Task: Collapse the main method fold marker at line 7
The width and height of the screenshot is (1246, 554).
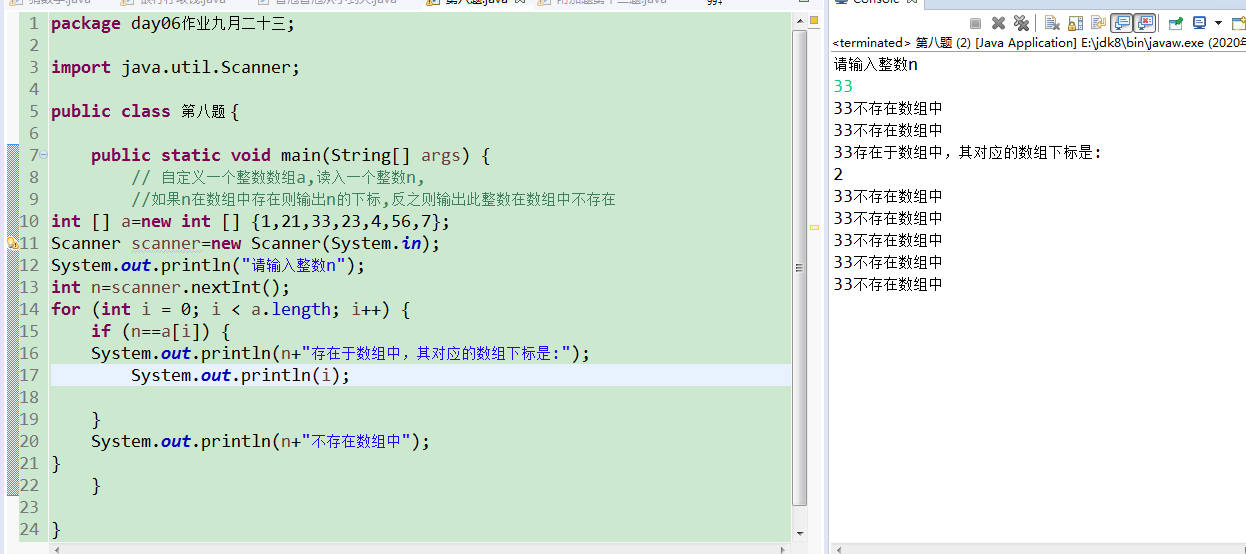Action: point(43,155)
